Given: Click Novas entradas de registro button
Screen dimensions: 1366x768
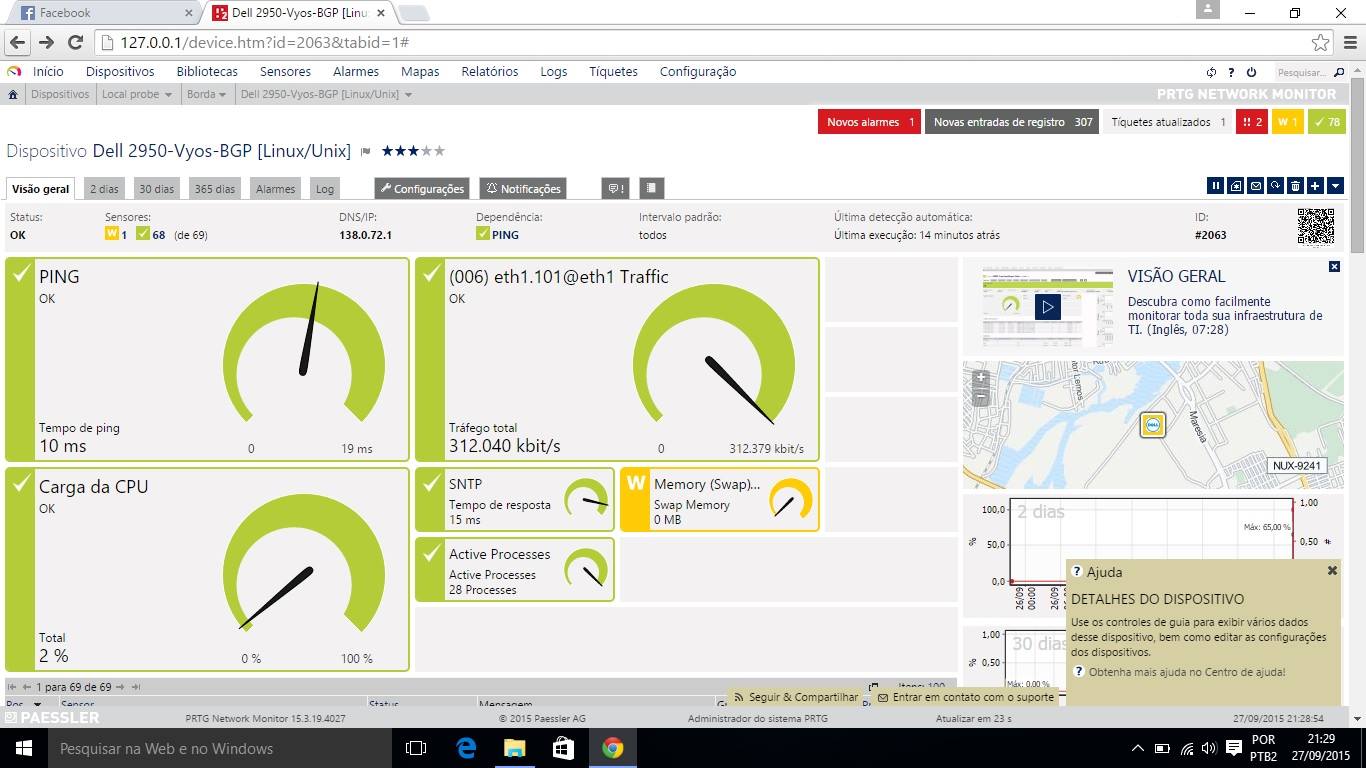Looking at the screenshot, I should [1012, 122].
